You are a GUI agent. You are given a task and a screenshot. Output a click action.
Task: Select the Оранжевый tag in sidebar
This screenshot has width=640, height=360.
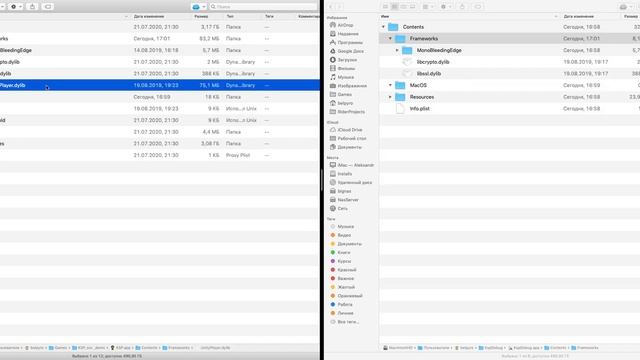tap(349, 296)
